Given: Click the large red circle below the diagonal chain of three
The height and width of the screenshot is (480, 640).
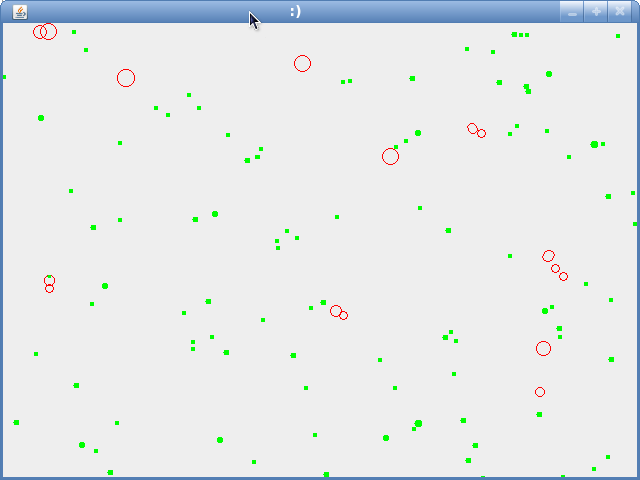Looking at the screenshot, I should (x=543, y=348).
